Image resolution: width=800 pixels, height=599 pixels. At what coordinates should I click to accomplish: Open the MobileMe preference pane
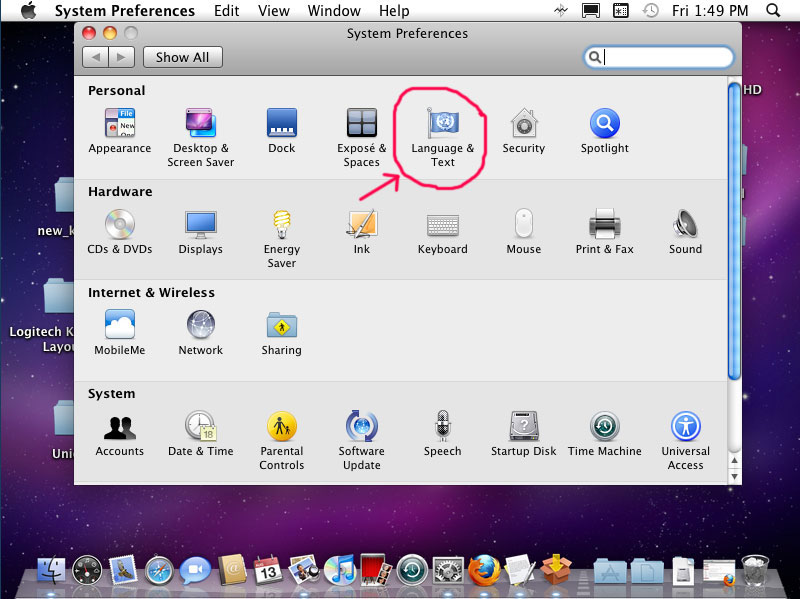[x=120, y=333]
